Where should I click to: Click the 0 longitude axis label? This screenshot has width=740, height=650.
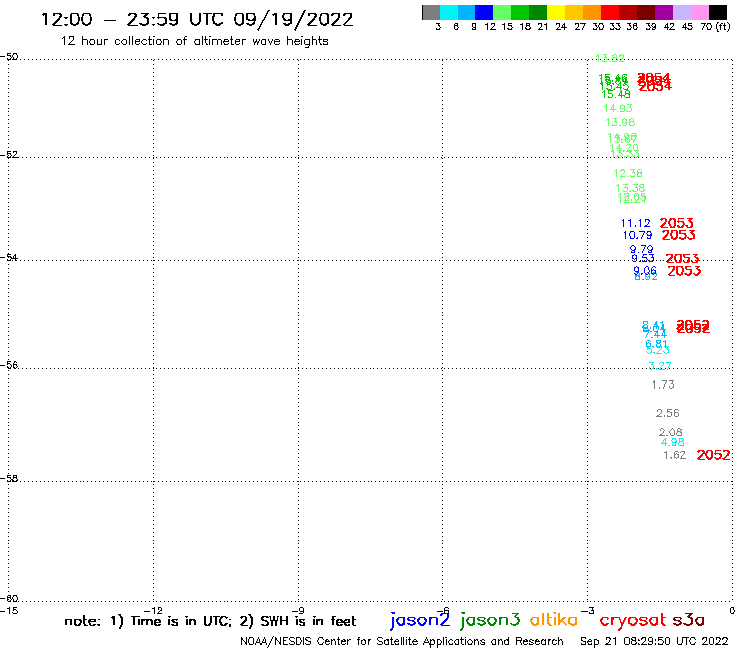732,611
